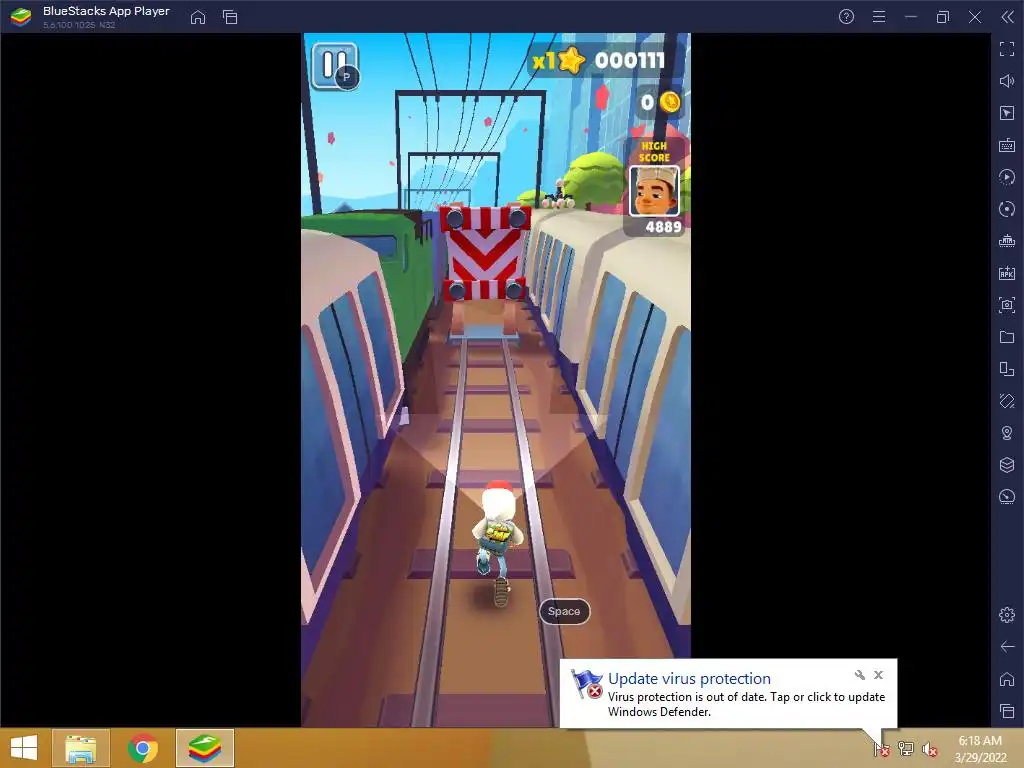Click the score multiplier star
Image resolution: width=1024 pixels, height=768 pixels.
click(571, 60)
